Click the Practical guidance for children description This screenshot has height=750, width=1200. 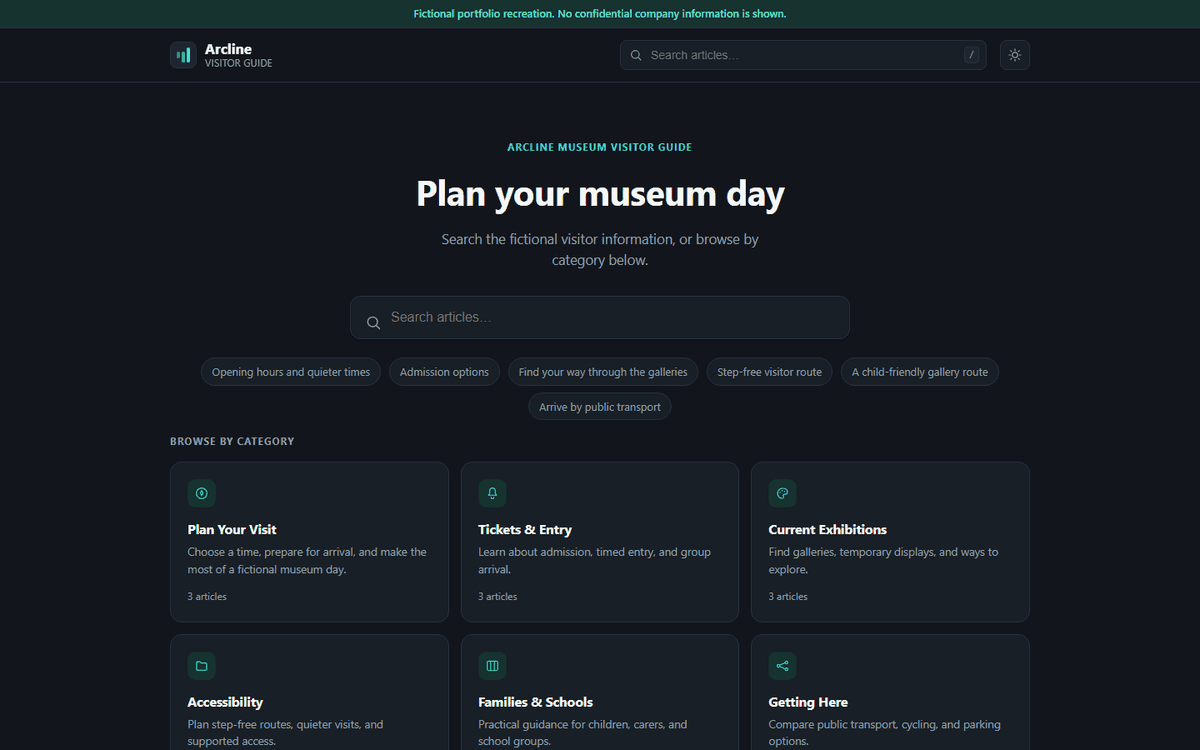582,733
